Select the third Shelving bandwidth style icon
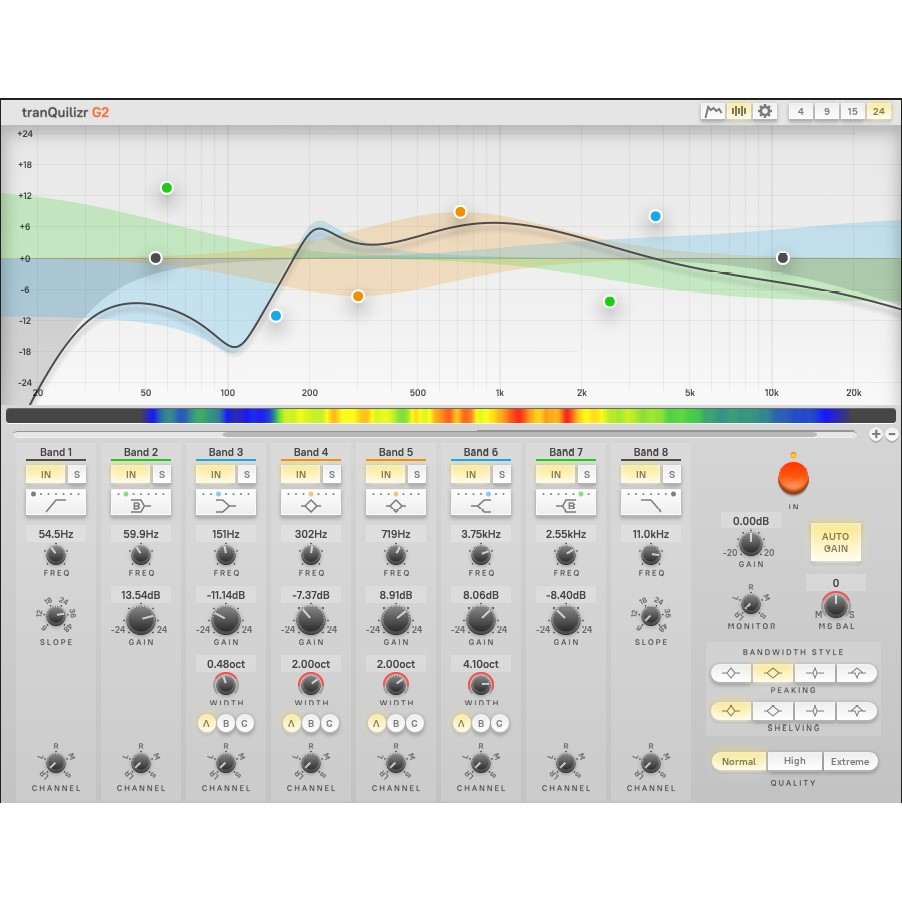902x902 pixels. (x=814, y=711)
